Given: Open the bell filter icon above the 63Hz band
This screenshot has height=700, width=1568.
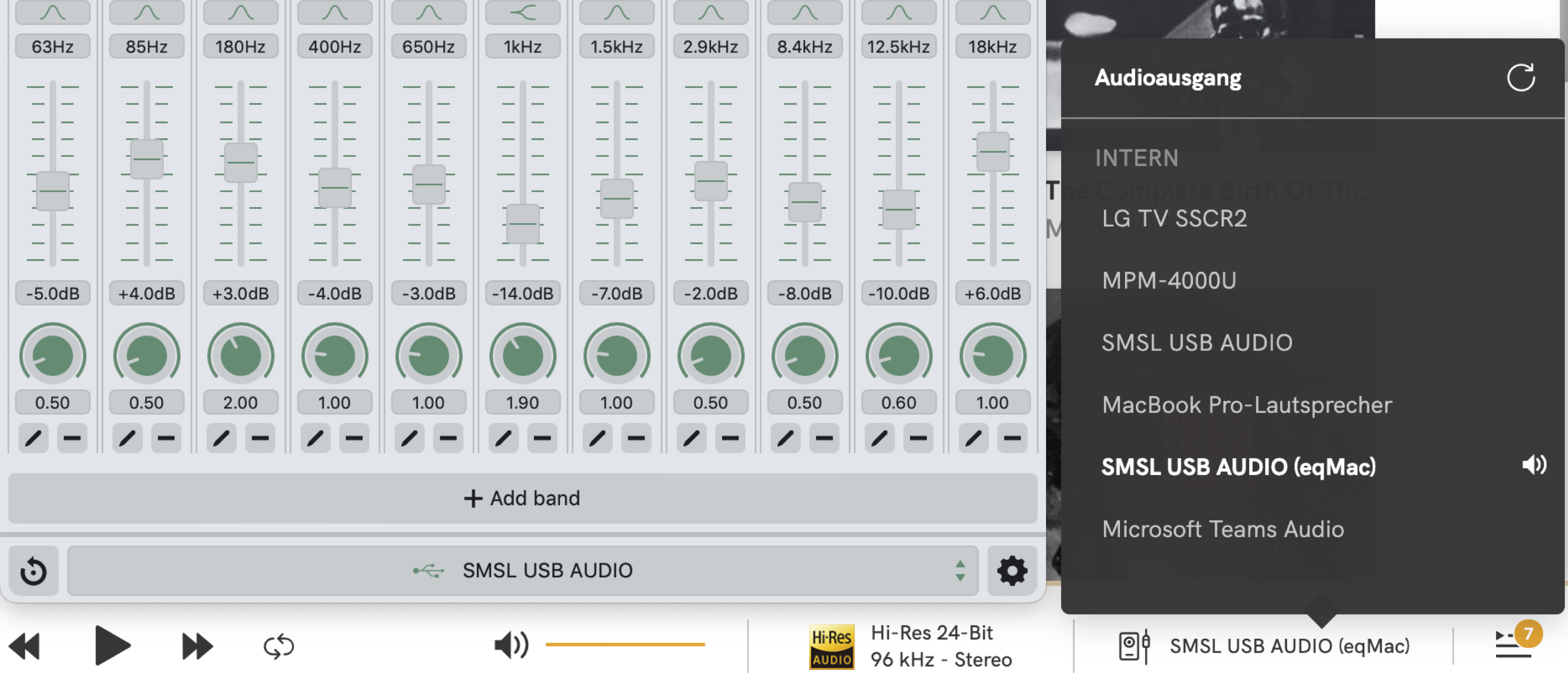Looking at the screenshot, I should [52, 11].
